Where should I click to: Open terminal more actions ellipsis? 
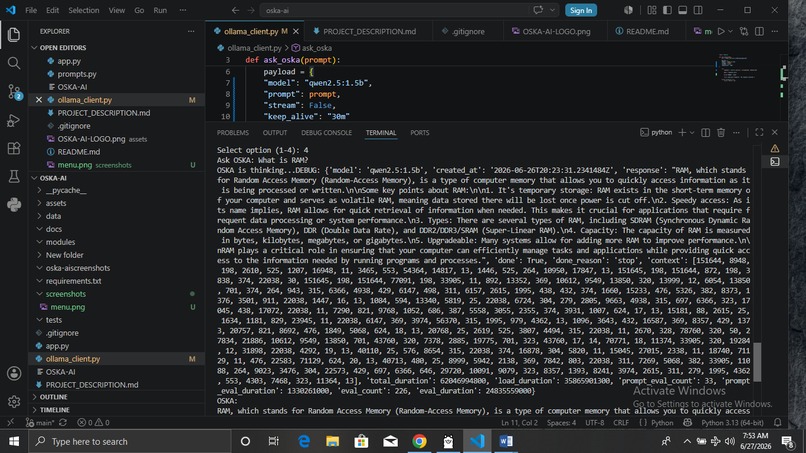click(736, 133)
